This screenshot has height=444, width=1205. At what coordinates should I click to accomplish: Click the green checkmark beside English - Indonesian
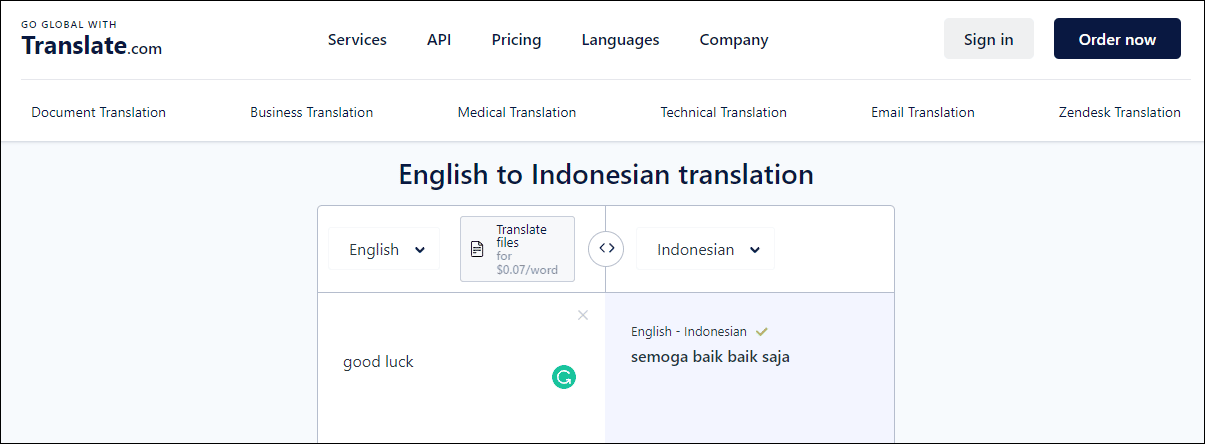[762, 331]
